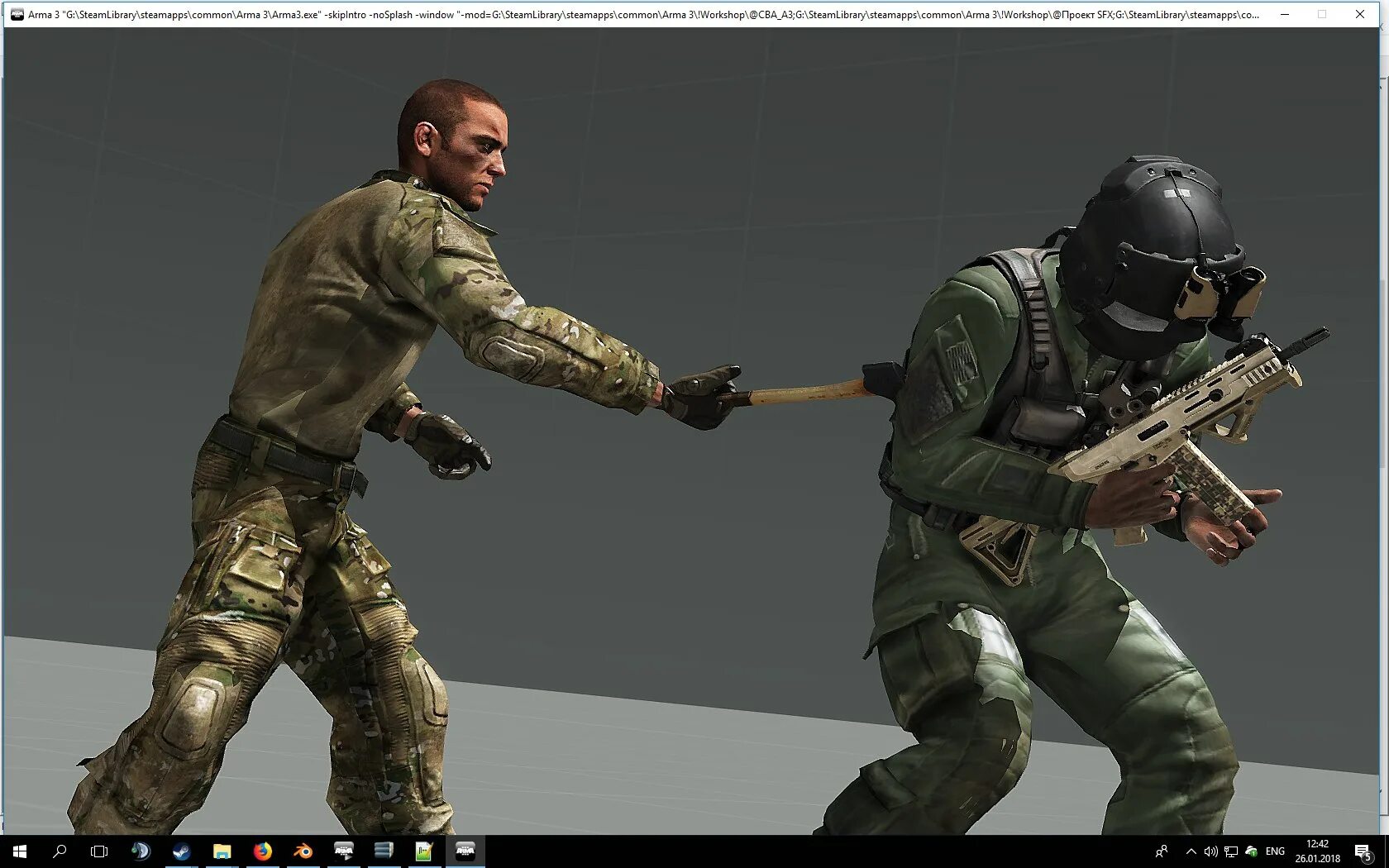The width and height of the screenshot is (1389, 868).
Task: Switch the ENG input language
Action: coord(1275,851)
